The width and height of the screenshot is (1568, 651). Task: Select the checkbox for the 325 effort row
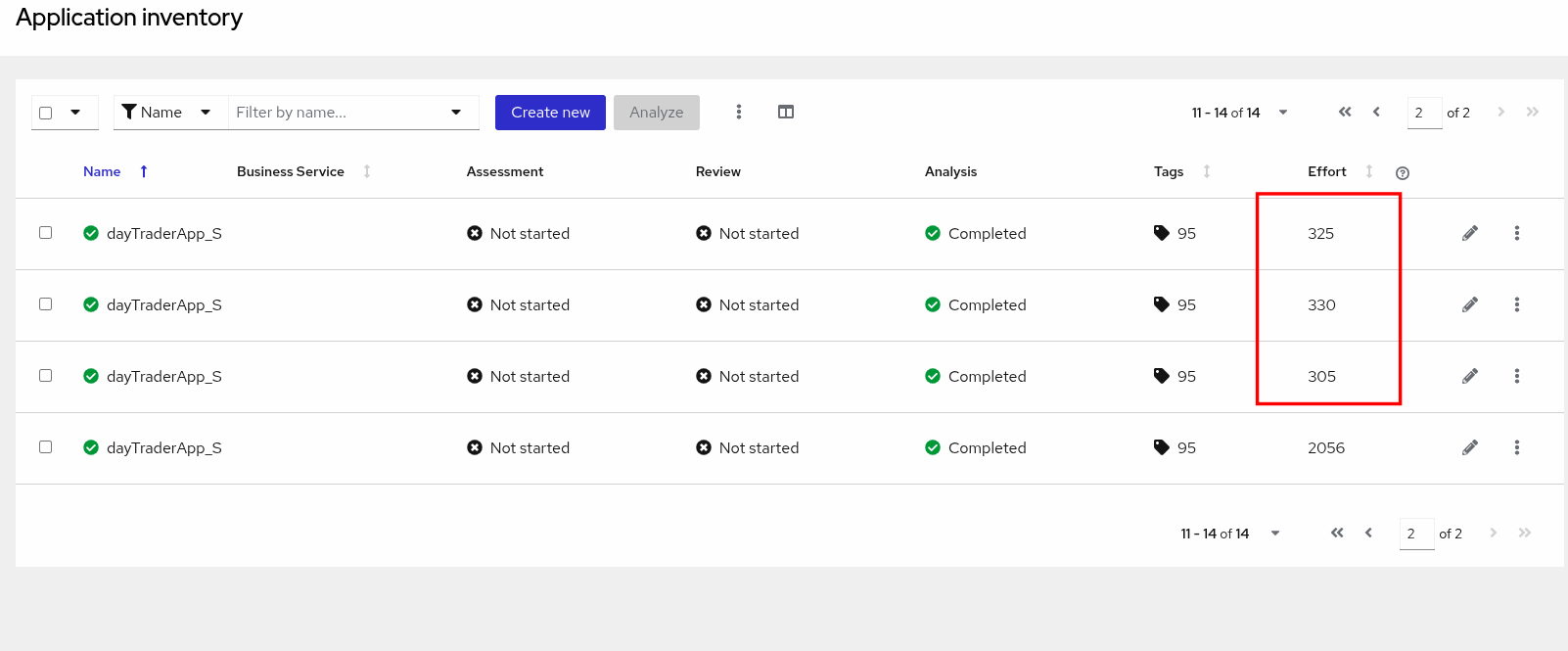coord(45,233)
